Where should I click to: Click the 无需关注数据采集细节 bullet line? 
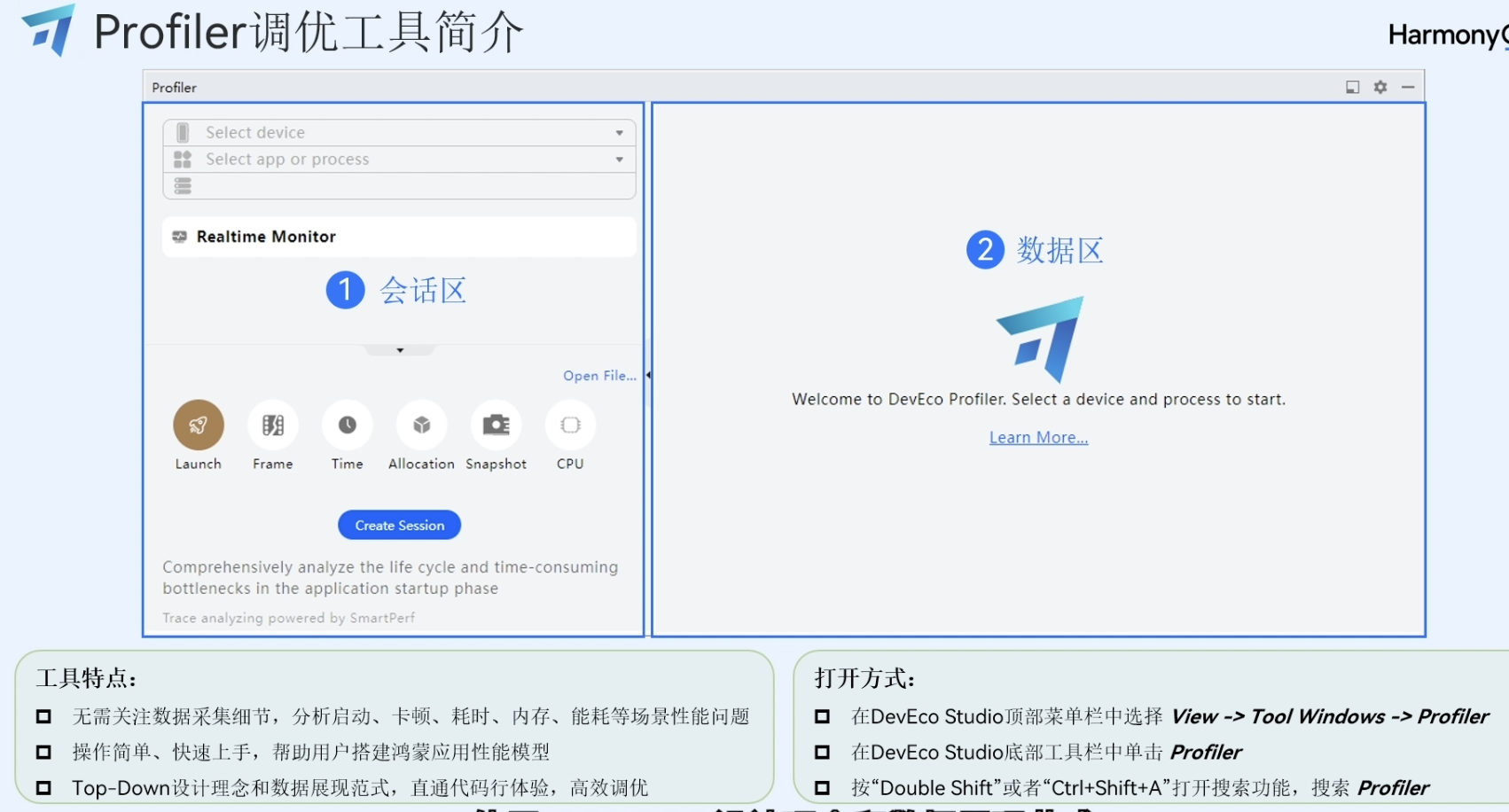click(410, 716)
